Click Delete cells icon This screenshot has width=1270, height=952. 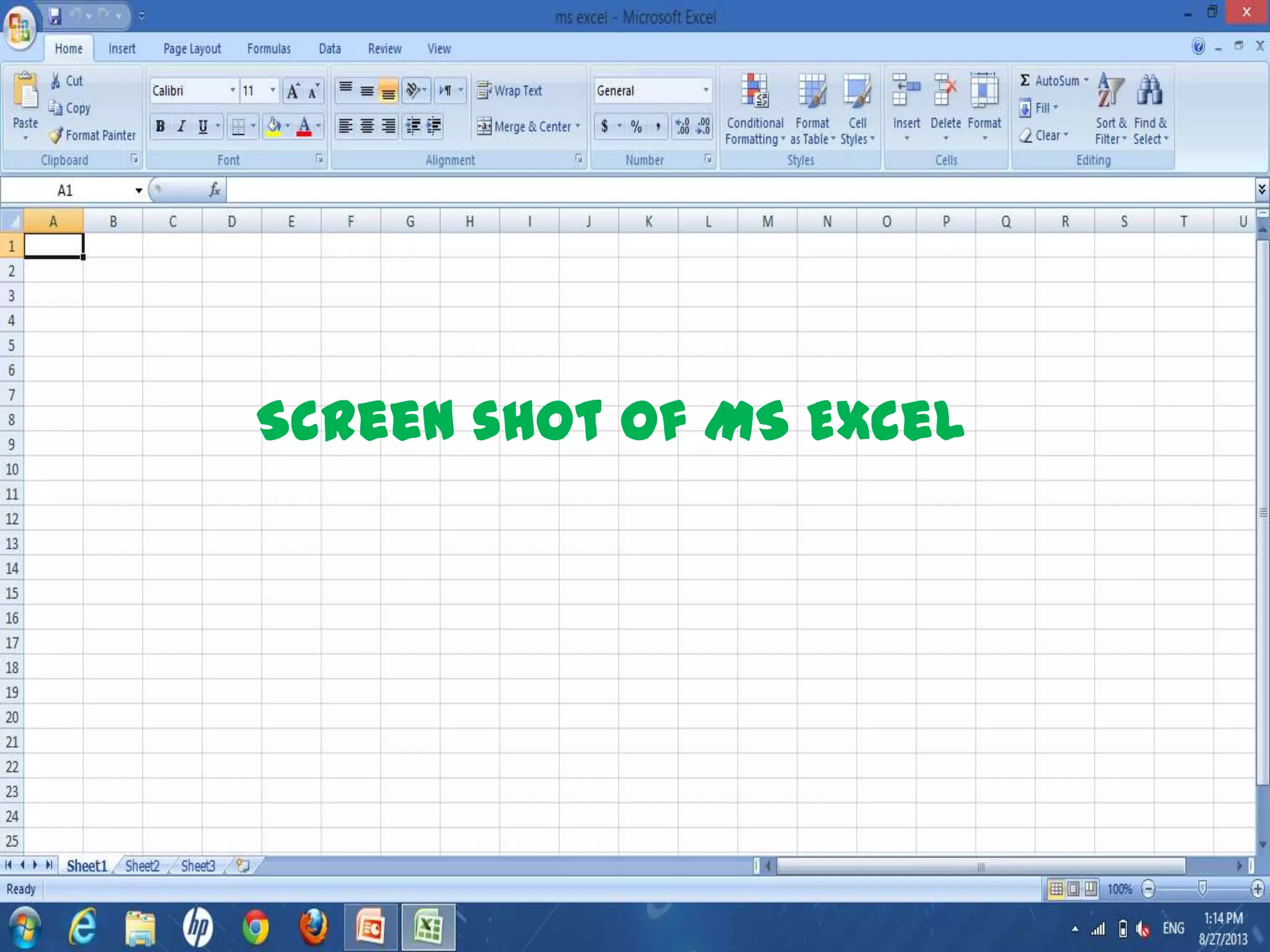click(x=945, y=90)
